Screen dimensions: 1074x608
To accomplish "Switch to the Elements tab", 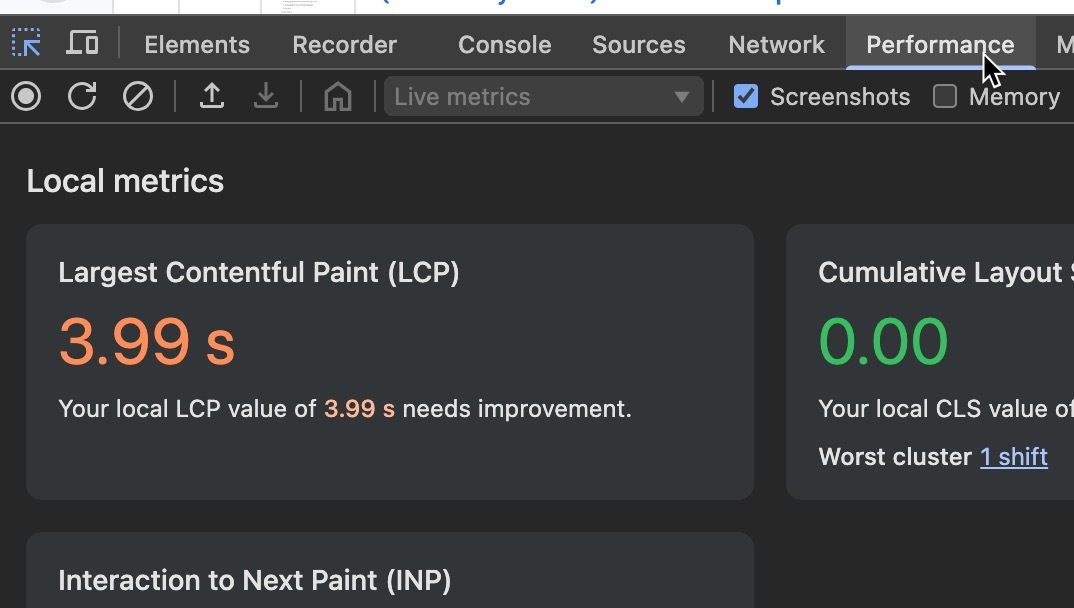I will 196,44.
